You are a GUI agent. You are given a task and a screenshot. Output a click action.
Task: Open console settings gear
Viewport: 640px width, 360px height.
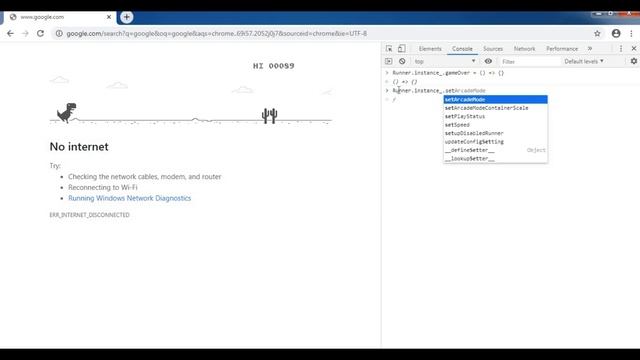pyautogui.click(x=633, y=61)
